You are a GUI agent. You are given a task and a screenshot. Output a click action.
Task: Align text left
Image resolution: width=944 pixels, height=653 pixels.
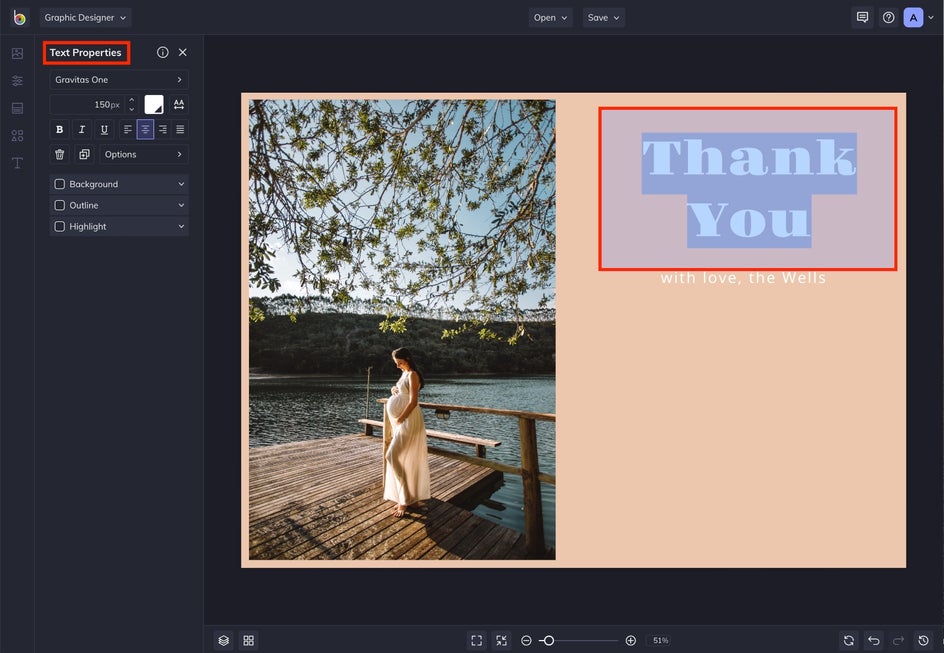pos(128,129)
